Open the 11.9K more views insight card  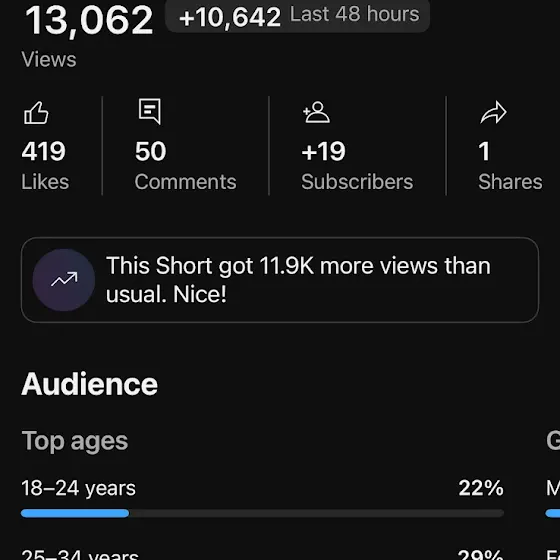click(280, 280)
